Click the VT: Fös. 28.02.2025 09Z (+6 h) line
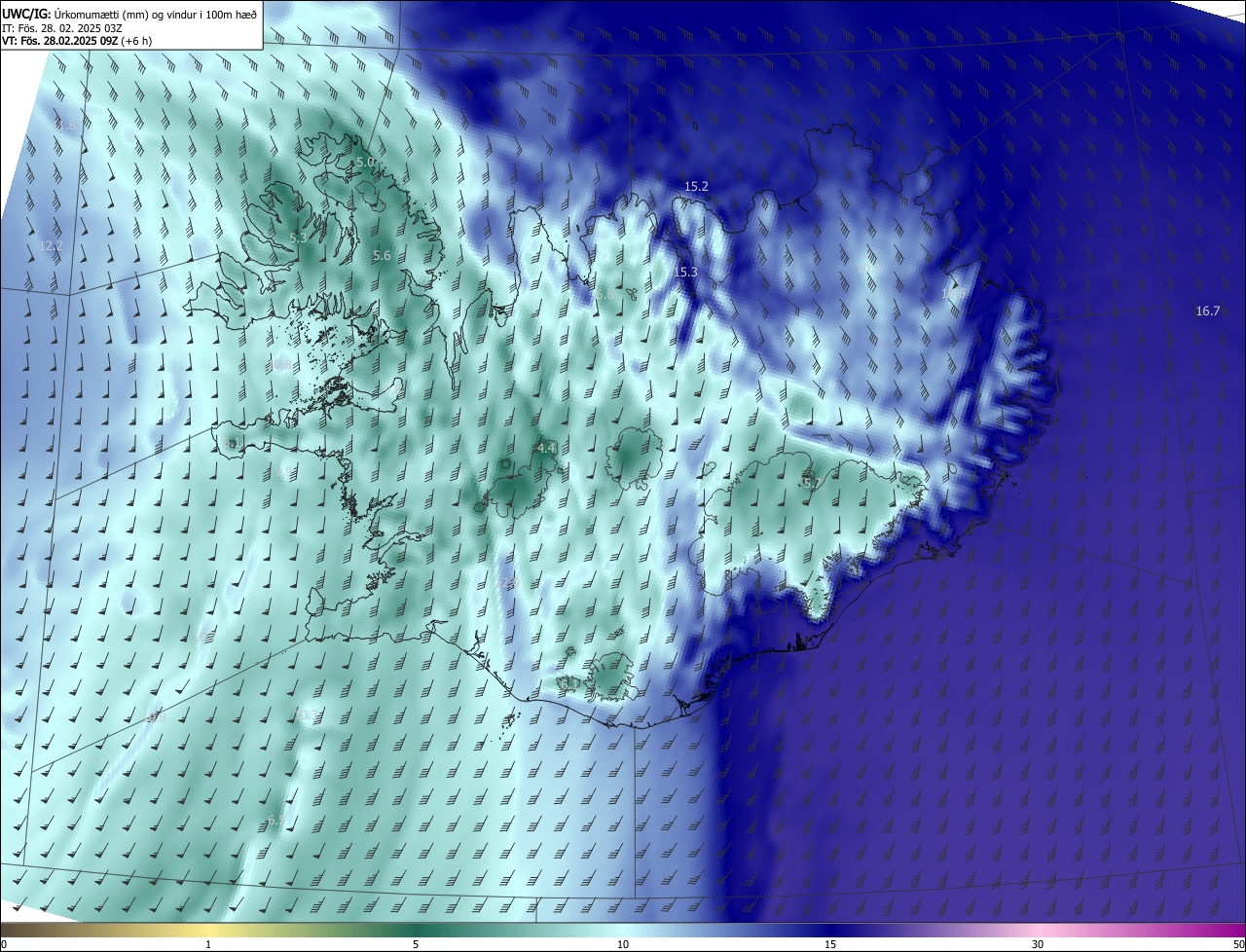This screenshot has height=952, width=1246. [77, 41]
